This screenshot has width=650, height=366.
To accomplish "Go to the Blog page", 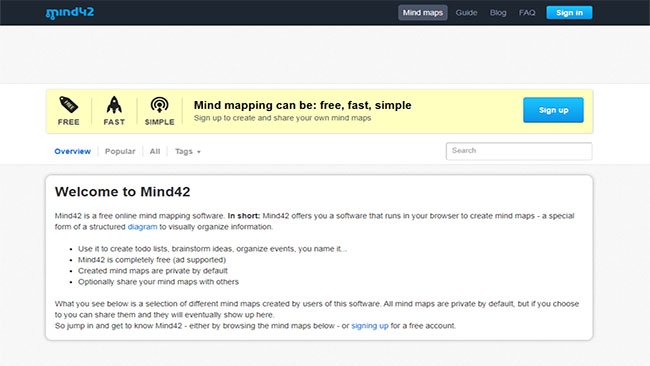I will point(498,12).
